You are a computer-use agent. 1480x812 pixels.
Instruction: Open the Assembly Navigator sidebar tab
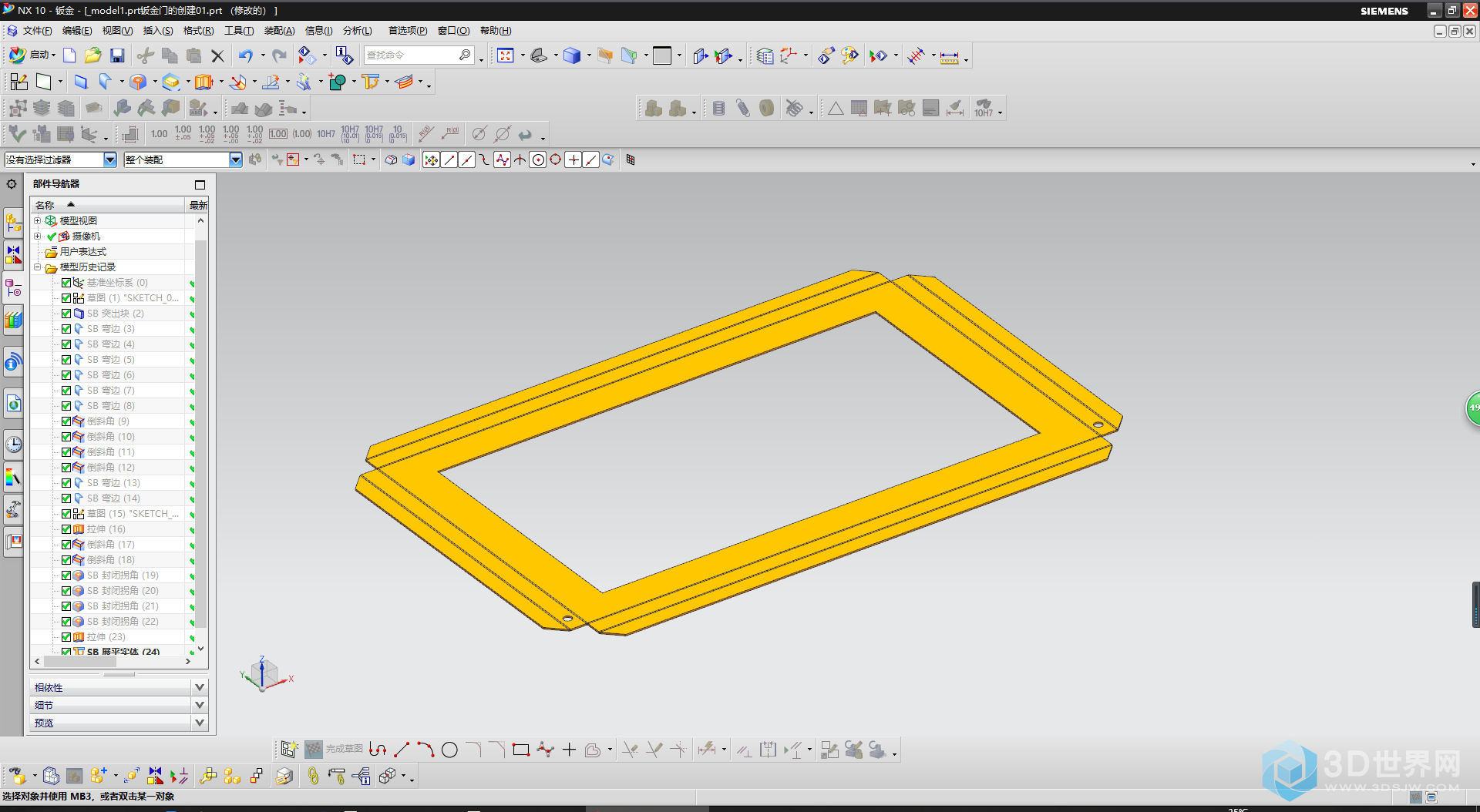[x=13, y=223]
